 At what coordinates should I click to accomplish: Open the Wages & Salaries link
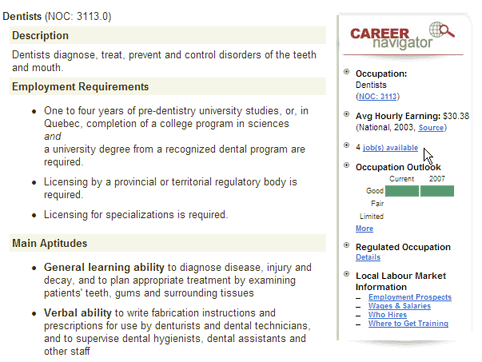(399, 306)
